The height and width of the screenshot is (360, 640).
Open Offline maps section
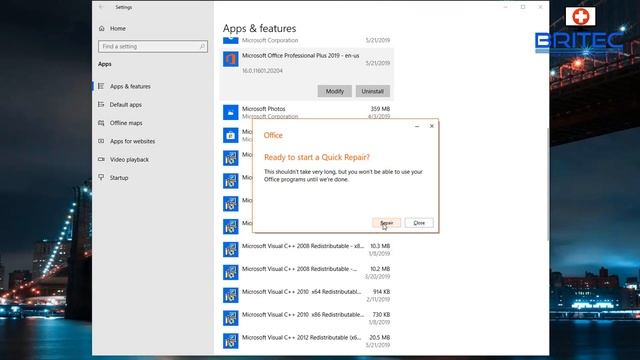tap(126, 123)
